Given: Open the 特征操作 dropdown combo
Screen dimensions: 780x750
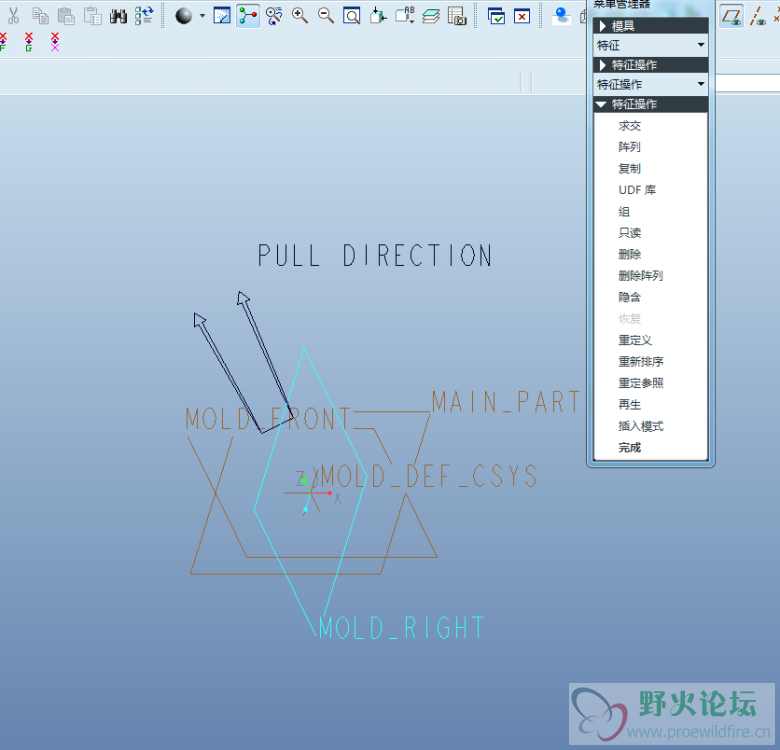Looking at the screenshot, I should (x=651, y=85).
